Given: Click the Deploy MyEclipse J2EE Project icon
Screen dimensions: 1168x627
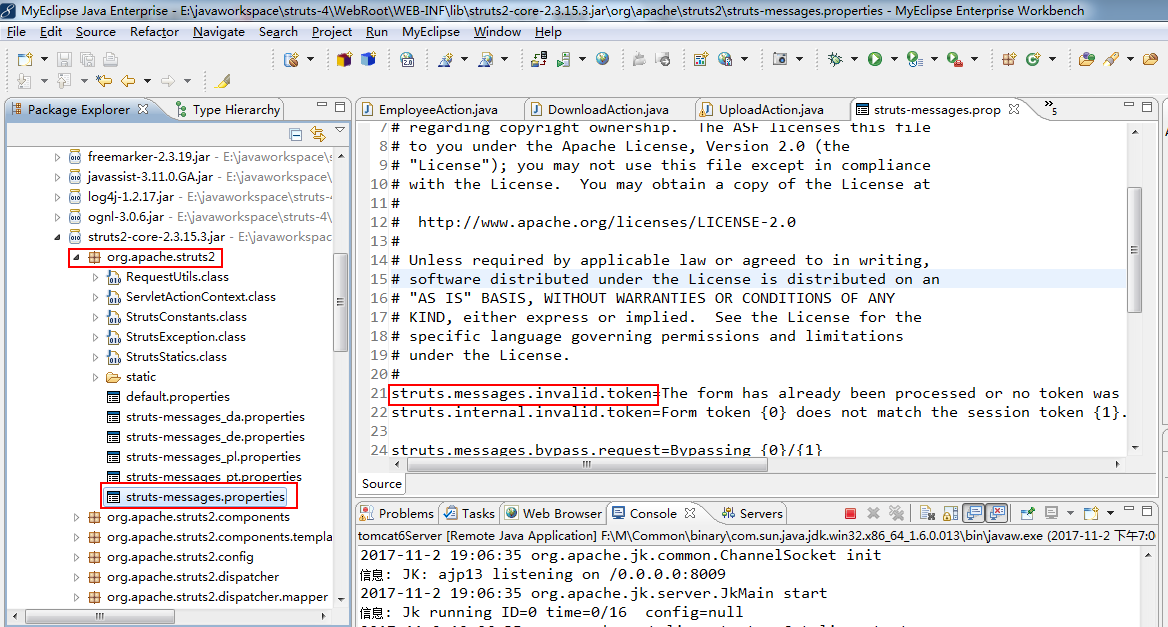Looking at the screenshot, I should [539, 59].
